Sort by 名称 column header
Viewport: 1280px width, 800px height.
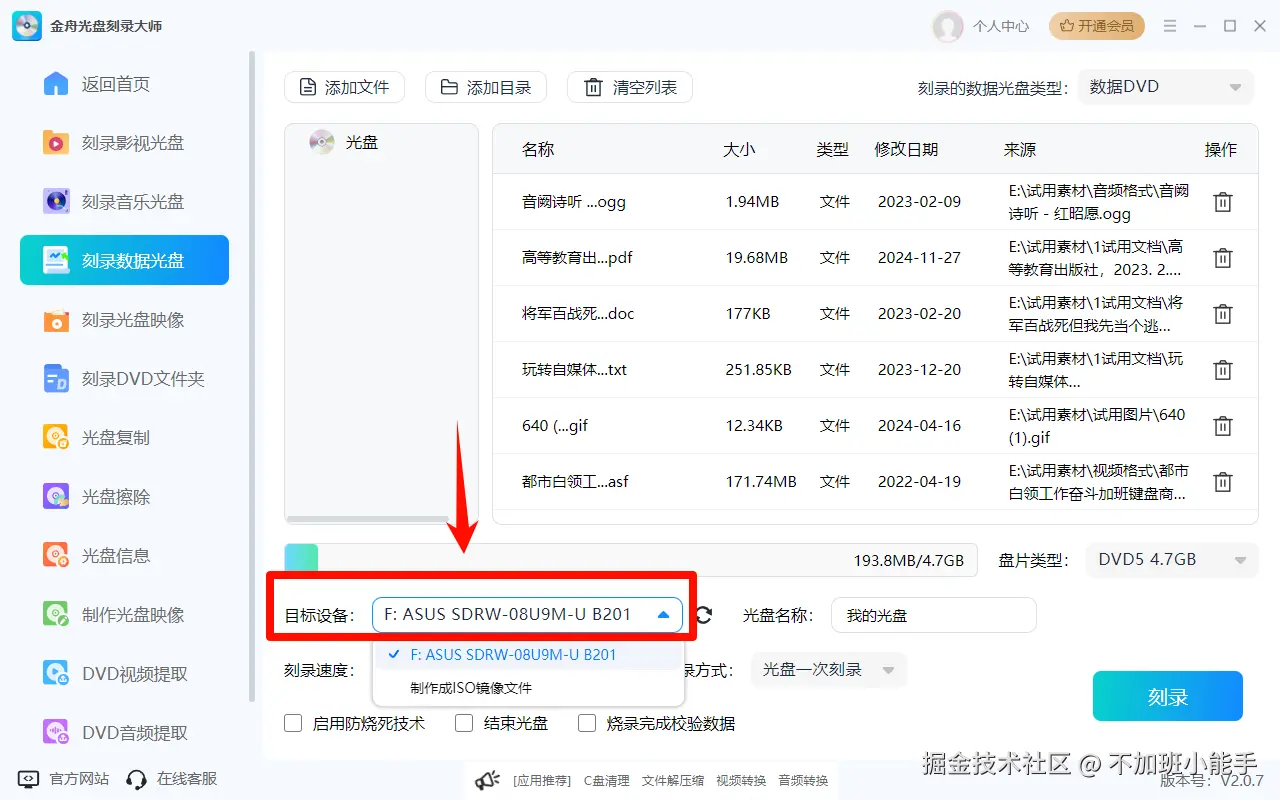tap(538, 149)
